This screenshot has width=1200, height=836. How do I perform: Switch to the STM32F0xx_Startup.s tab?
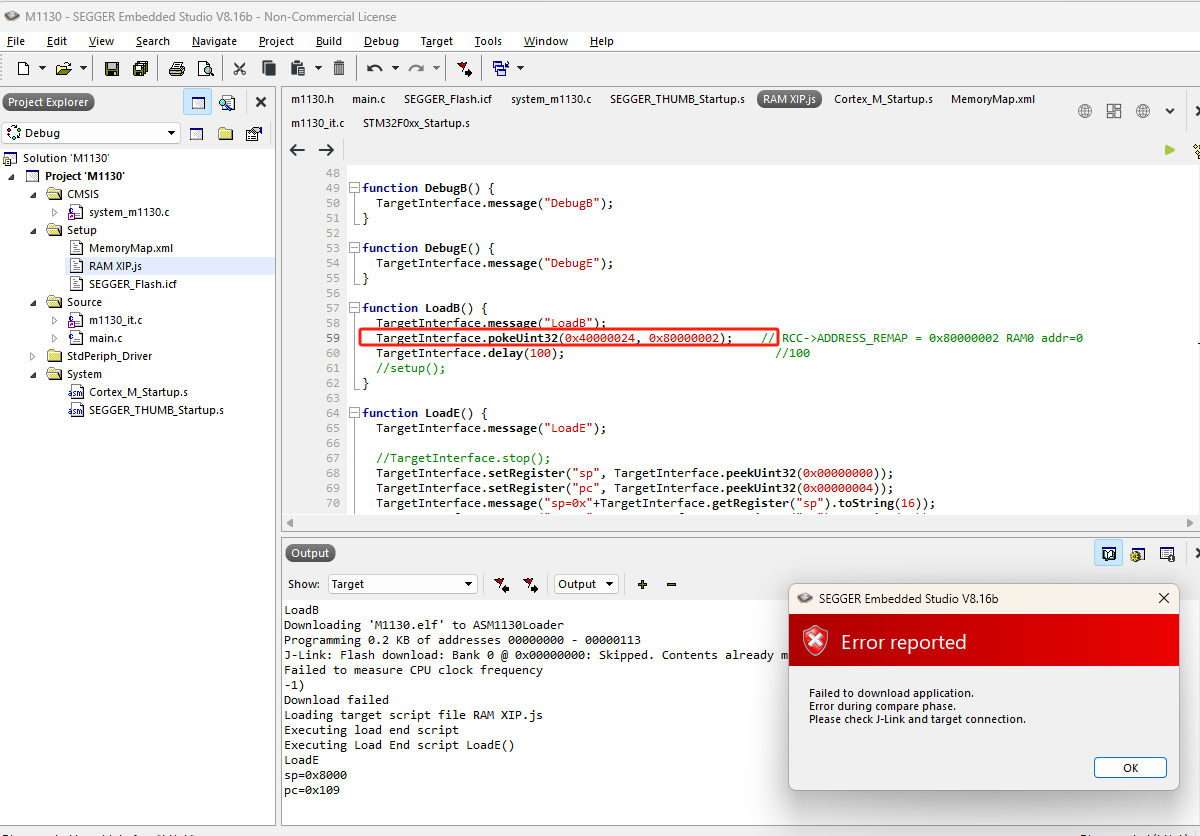point(416,123)
